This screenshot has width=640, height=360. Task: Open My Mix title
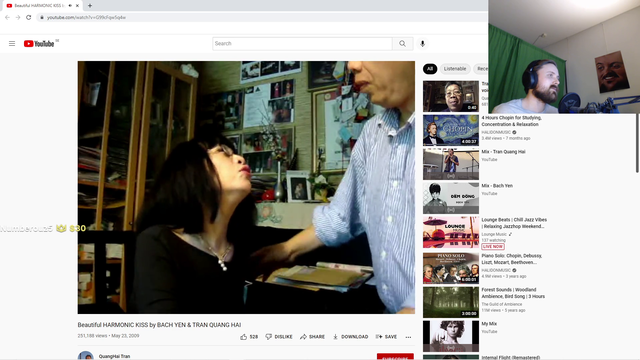(x=489, y=324)
